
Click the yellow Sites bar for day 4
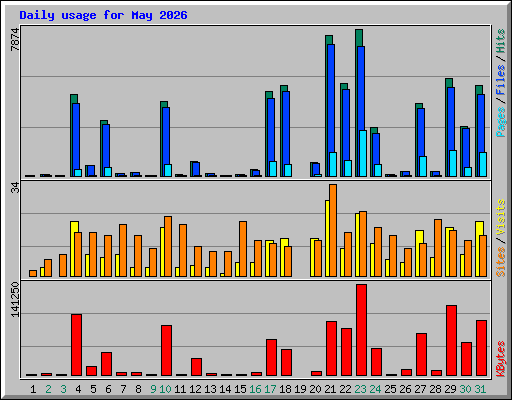click(x=73, y=249)
